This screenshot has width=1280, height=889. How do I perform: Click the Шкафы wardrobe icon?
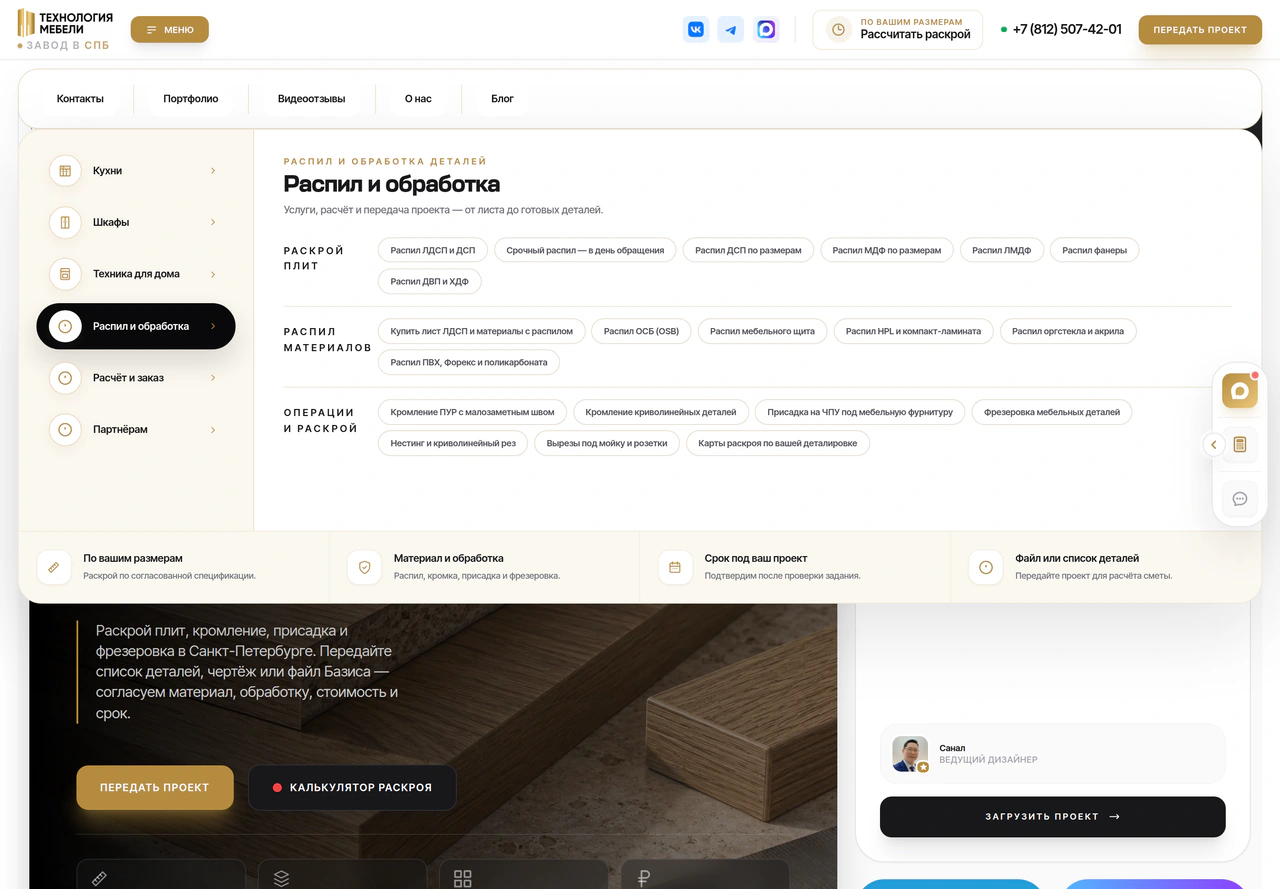(65, 222)
